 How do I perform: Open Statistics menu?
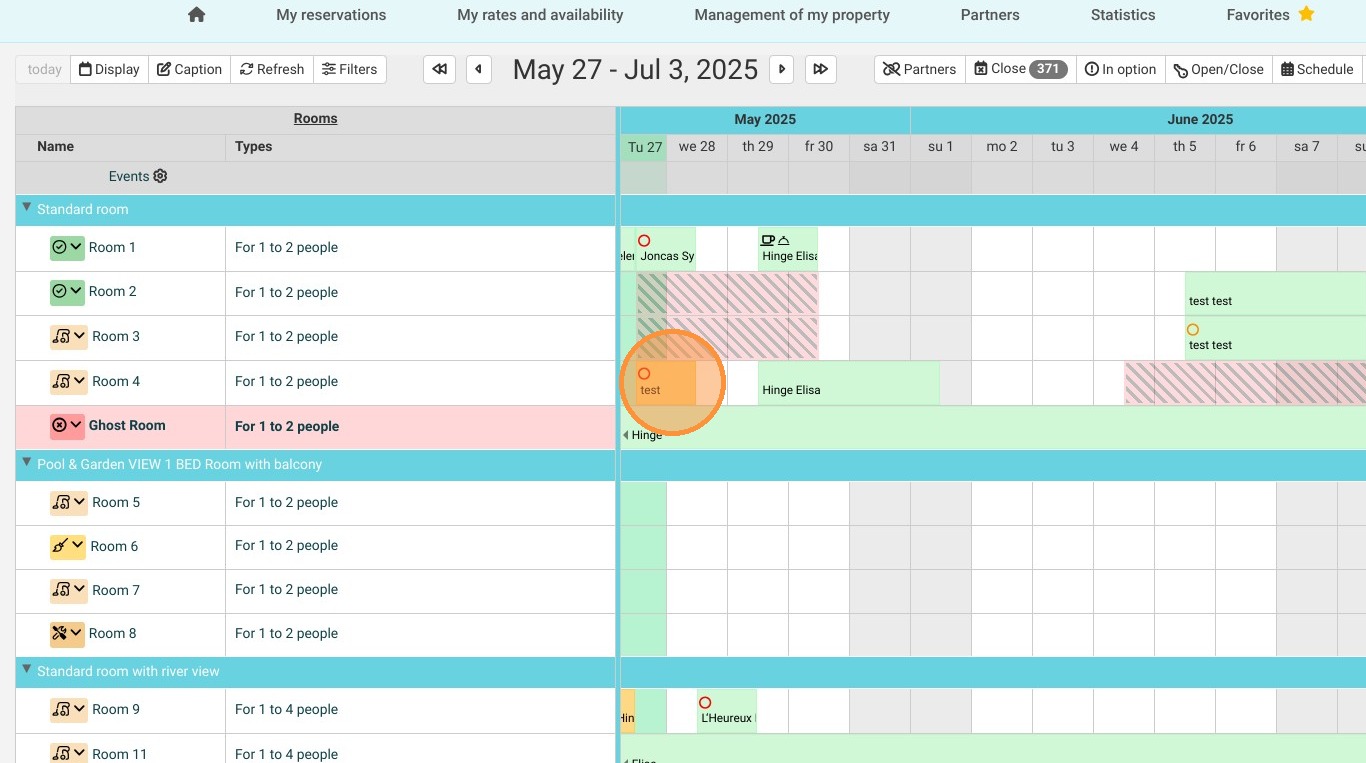click(x=1123, y=15)
